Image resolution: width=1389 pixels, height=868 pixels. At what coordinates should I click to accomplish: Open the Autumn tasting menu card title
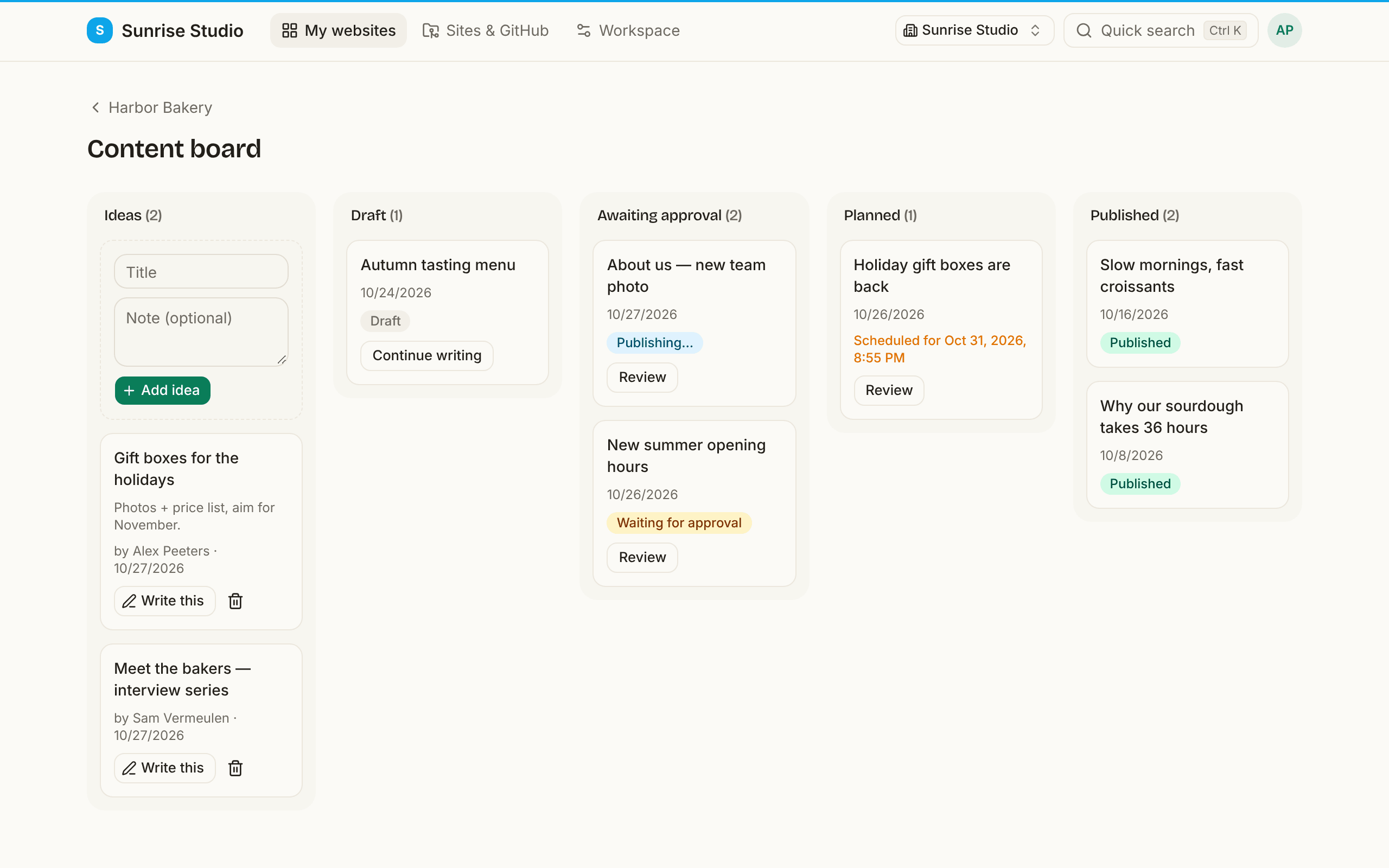tap(438, 265)
